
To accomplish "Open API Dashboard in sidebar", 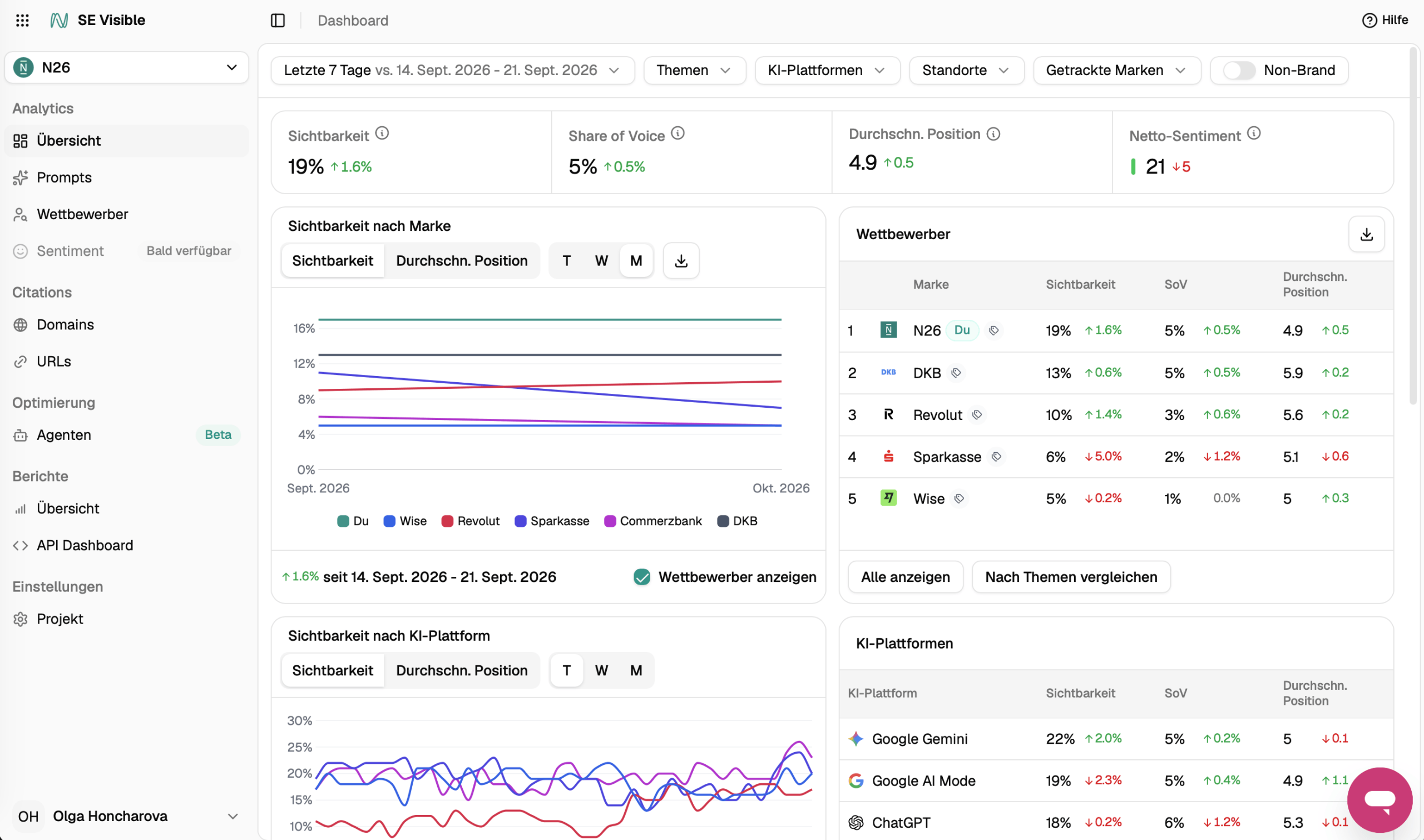I will (126, 545).
